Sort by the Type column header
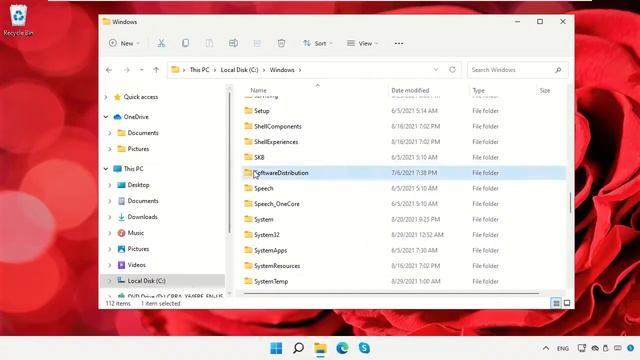Screen dimensions: 640x360 click(x=478, y=90)
